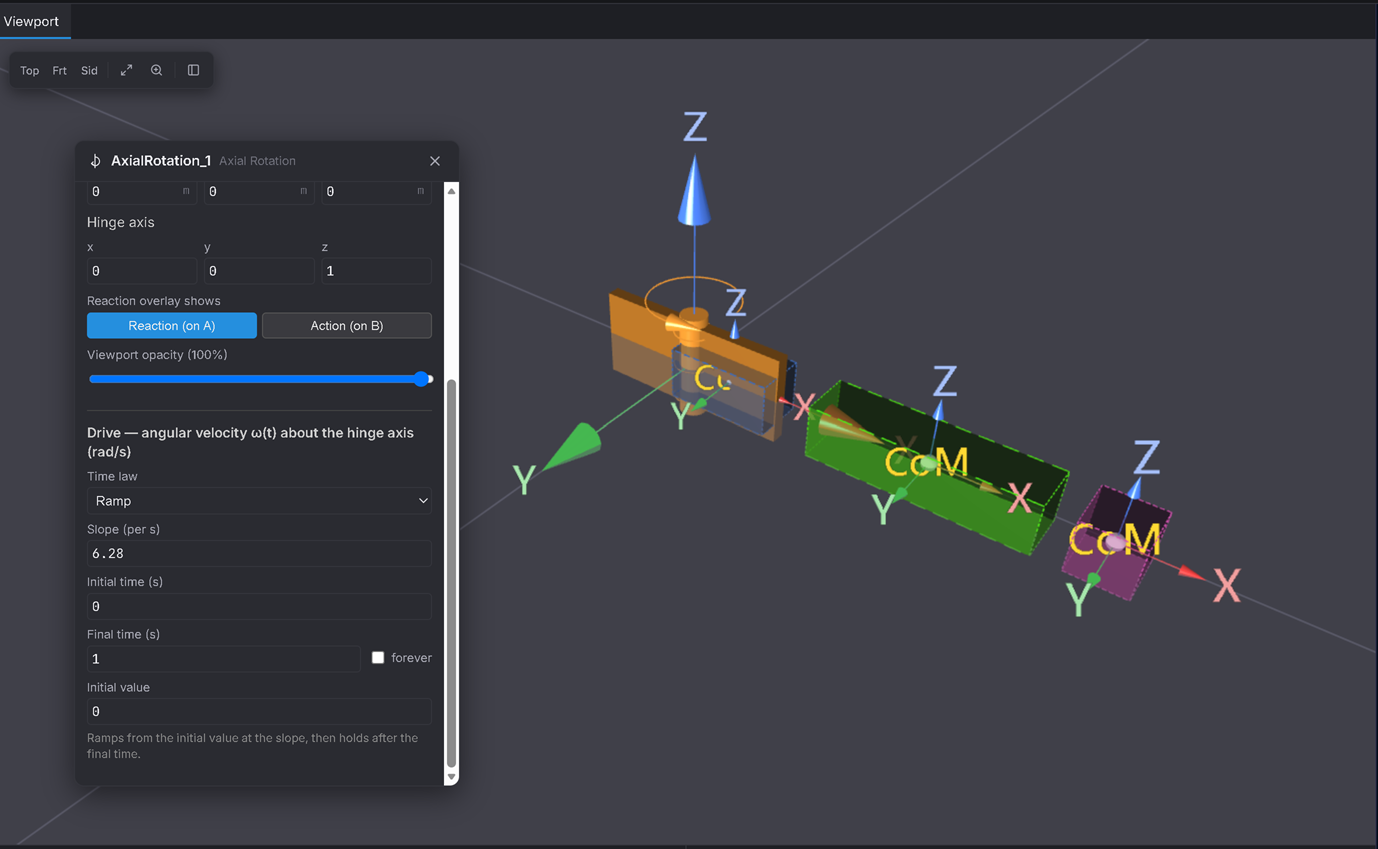This screenshot has height=849, width=1378.
Task: Toggle the side panel layout icon
Action: 194,70
